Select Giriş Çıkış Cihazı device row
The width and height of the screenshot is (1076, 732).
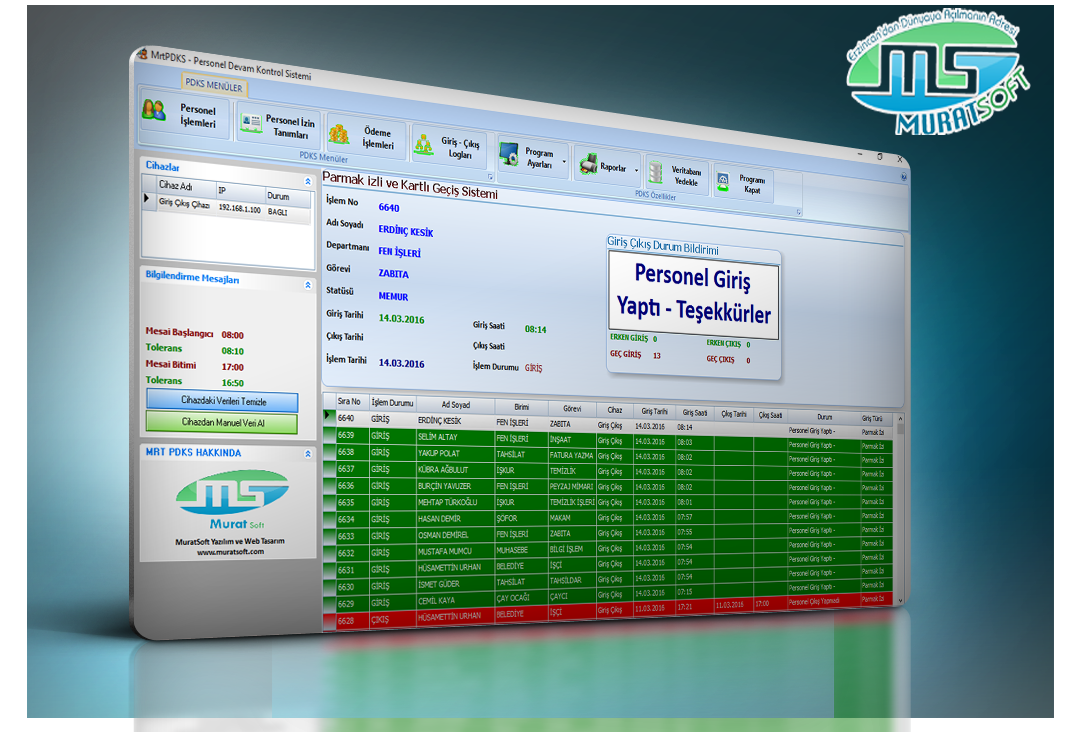[227, 207]
